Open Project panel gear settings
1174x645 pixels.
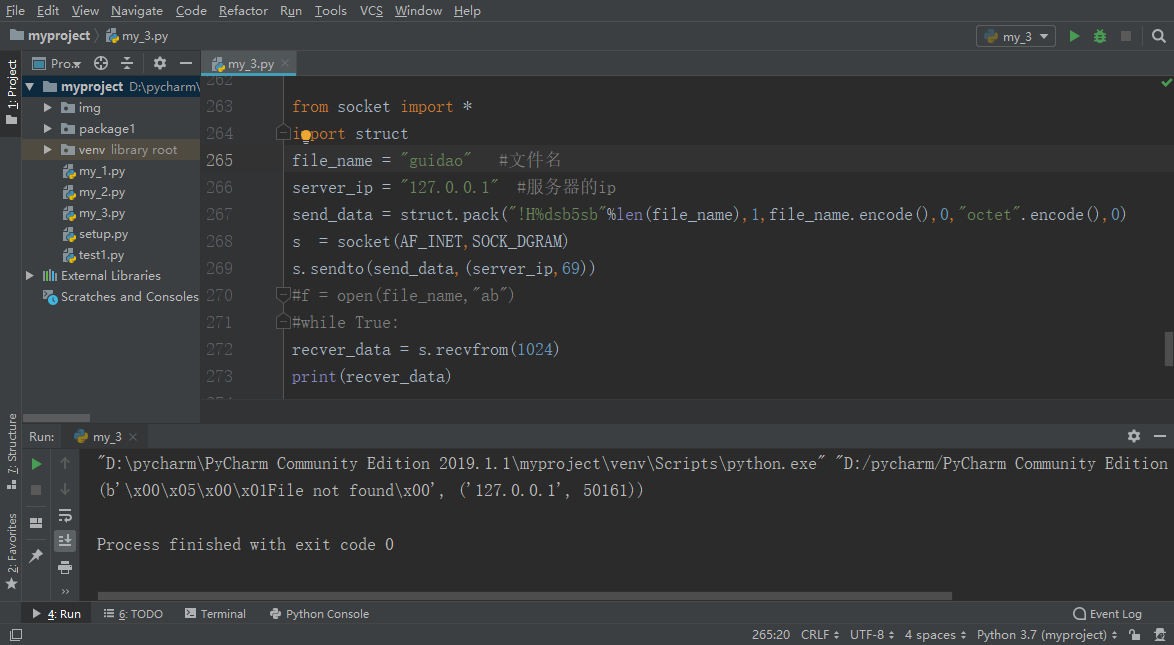[159, 64]
